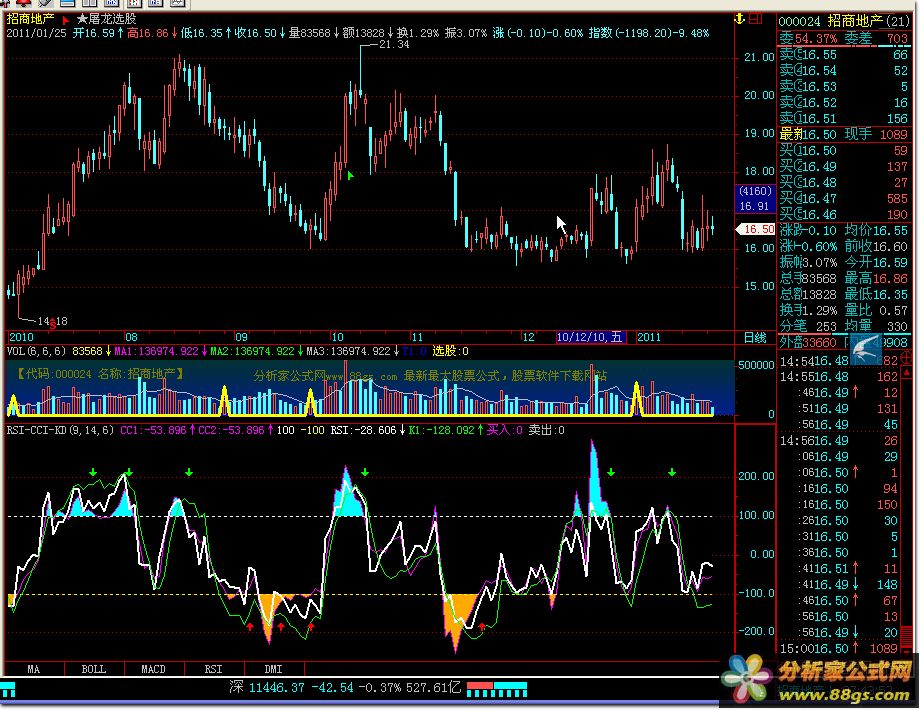The width and height of the screenshot is (921, 710).
Task: Click the 买1 16.50 order row with volume 59
Action: pos(843,150)
